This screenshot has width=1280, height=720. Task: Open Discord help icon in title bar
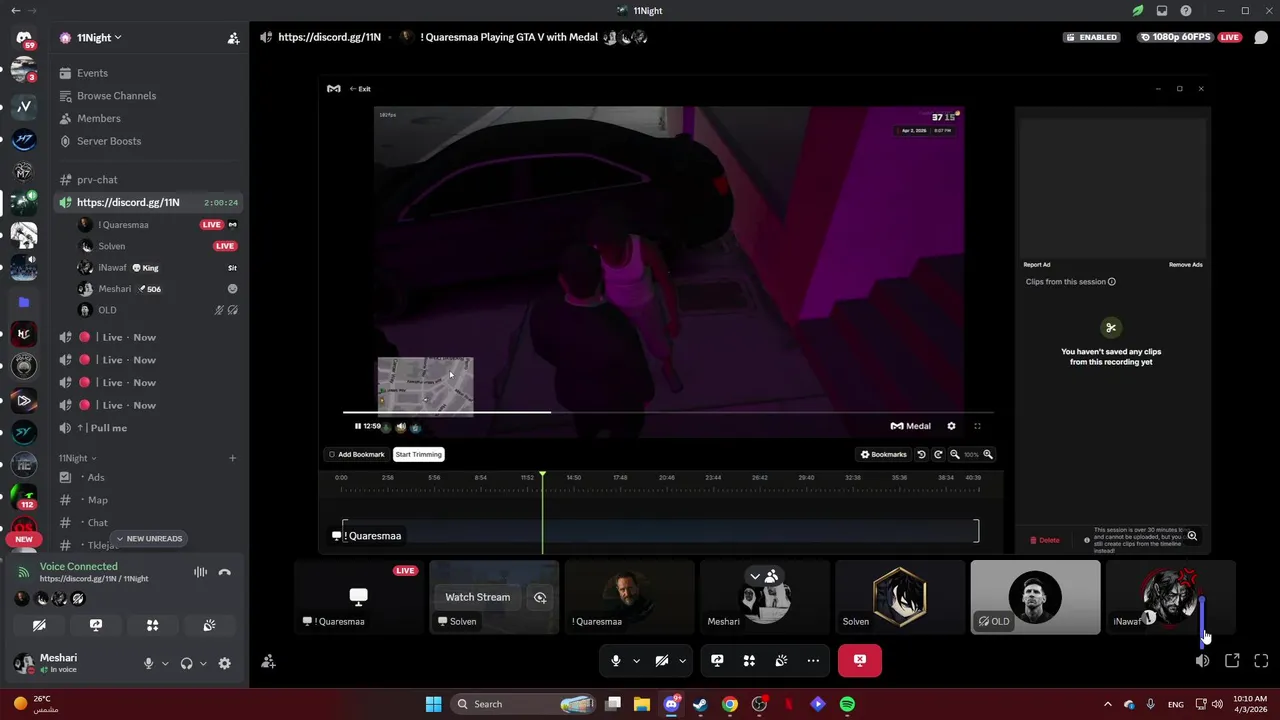click(1187, 11)
